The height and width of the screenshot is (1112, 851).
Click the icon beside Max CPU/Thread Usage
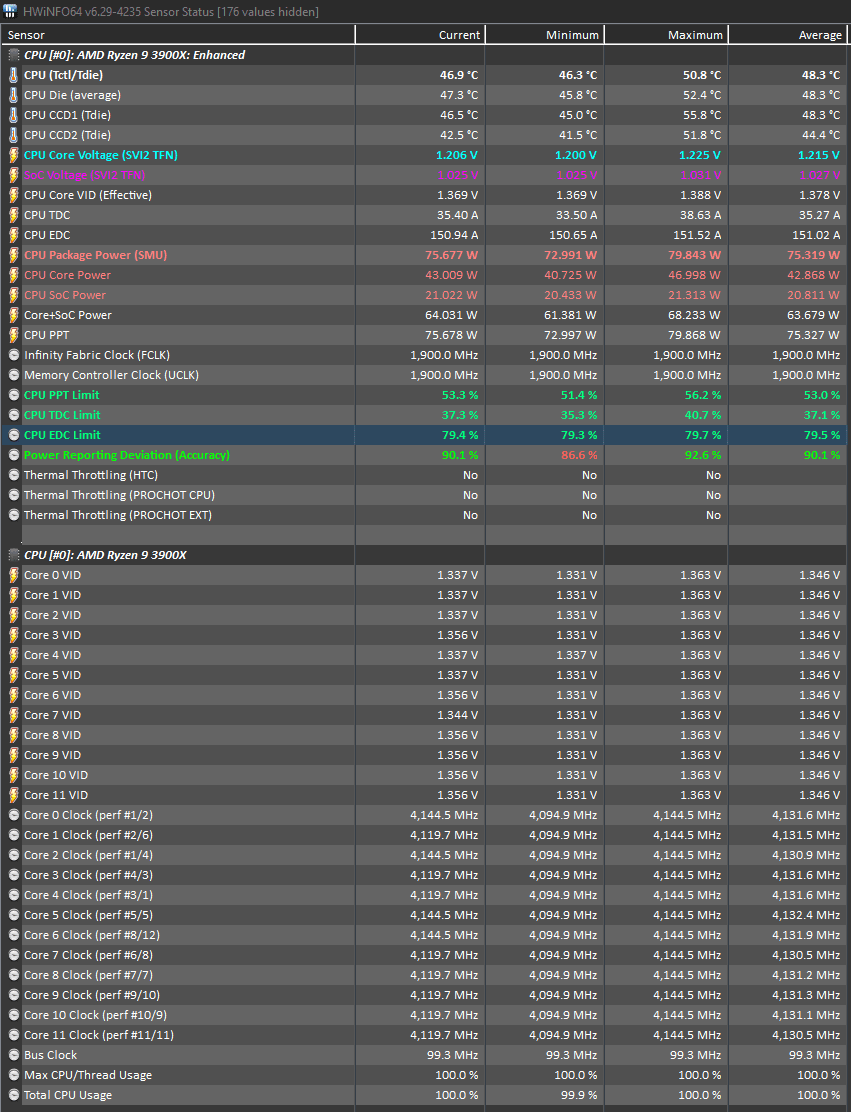(x=13, y=1075)
